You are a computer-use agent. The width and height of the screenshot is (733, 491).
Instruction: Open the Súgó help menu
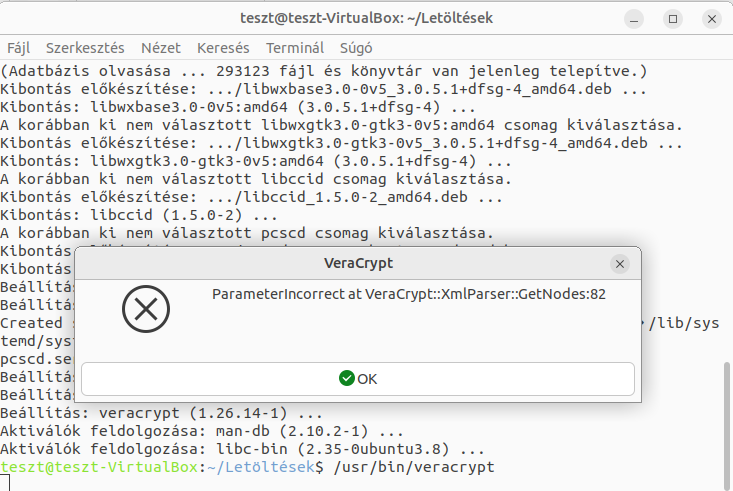(x=356, y=48)
